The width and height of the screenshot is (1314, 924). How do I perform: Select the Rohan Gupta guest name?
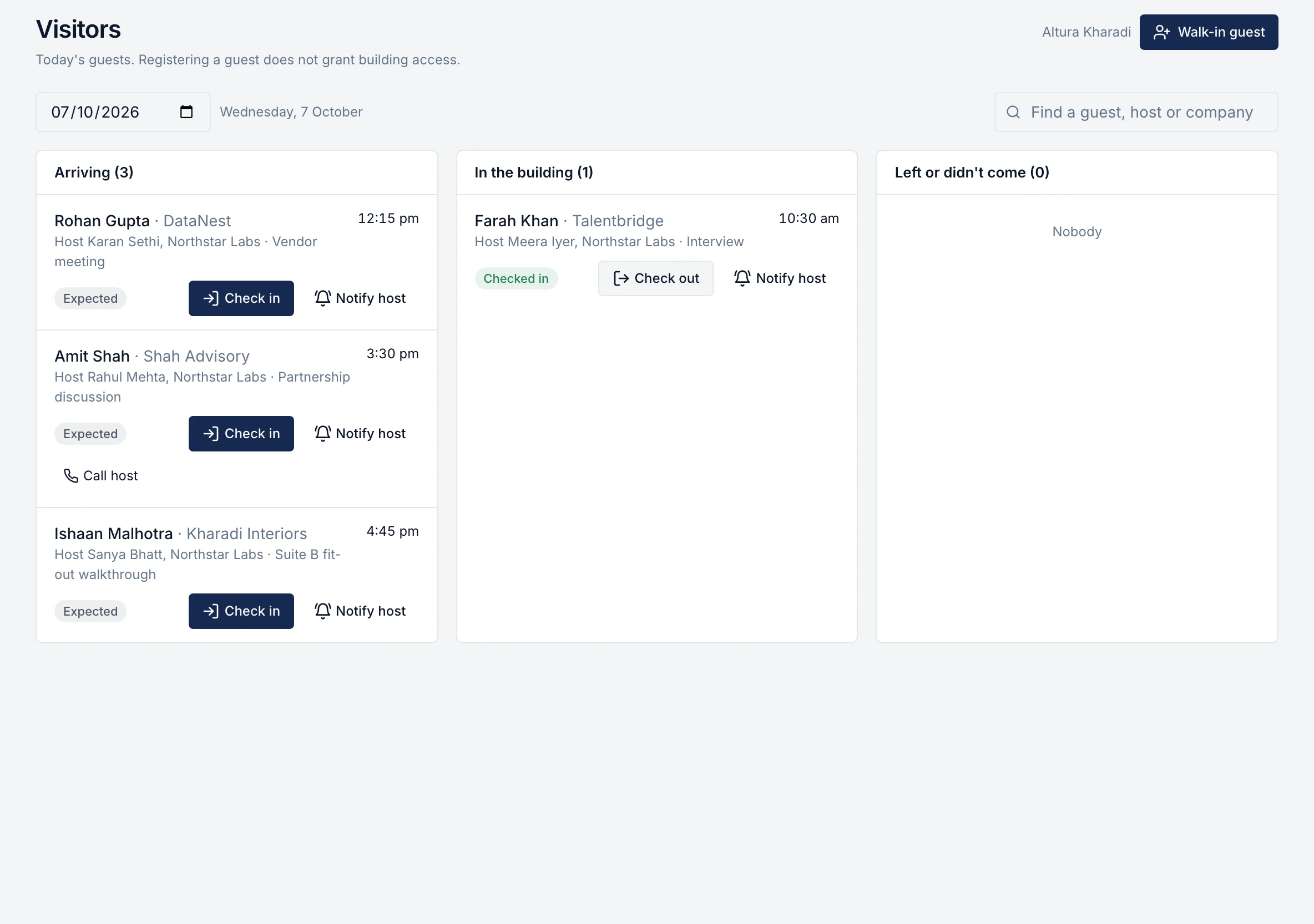(102, 221)
